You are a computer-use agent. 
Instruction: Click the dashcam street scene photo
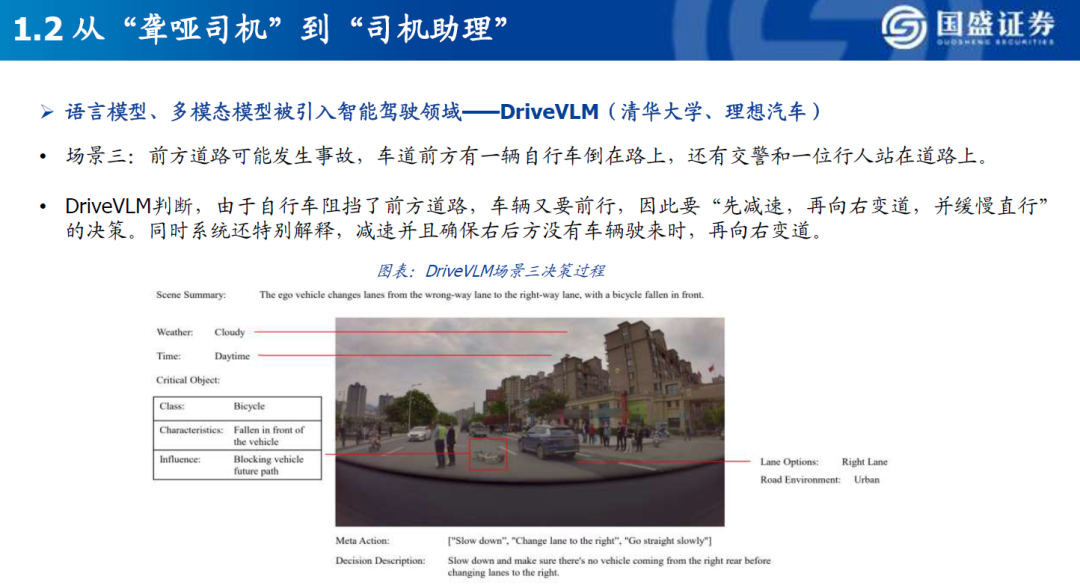pos(530,422)
